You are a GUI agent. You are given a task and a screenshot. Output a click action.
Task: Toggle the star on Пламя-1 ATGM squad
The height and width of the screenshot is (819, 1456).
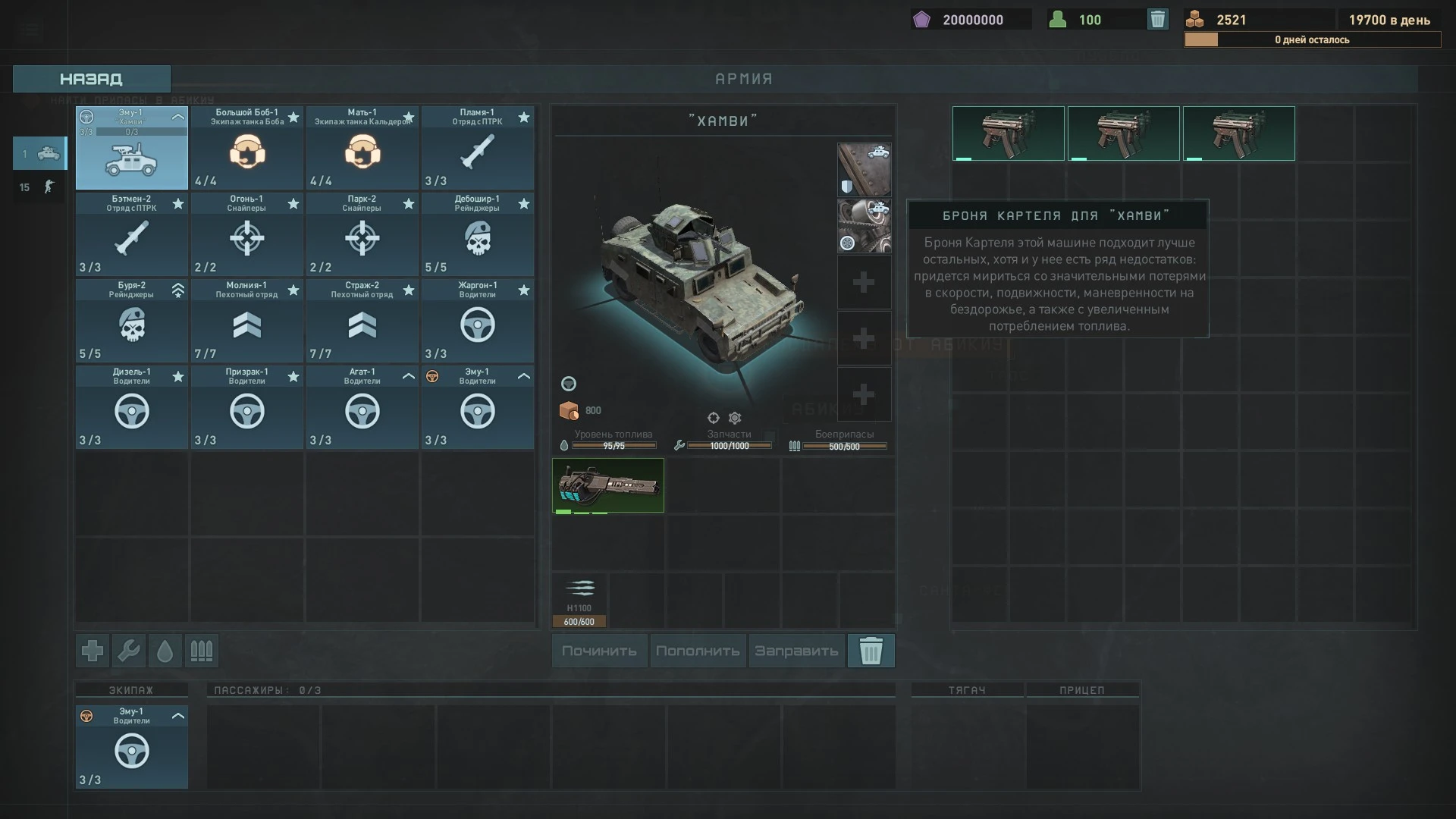point(524,118)
